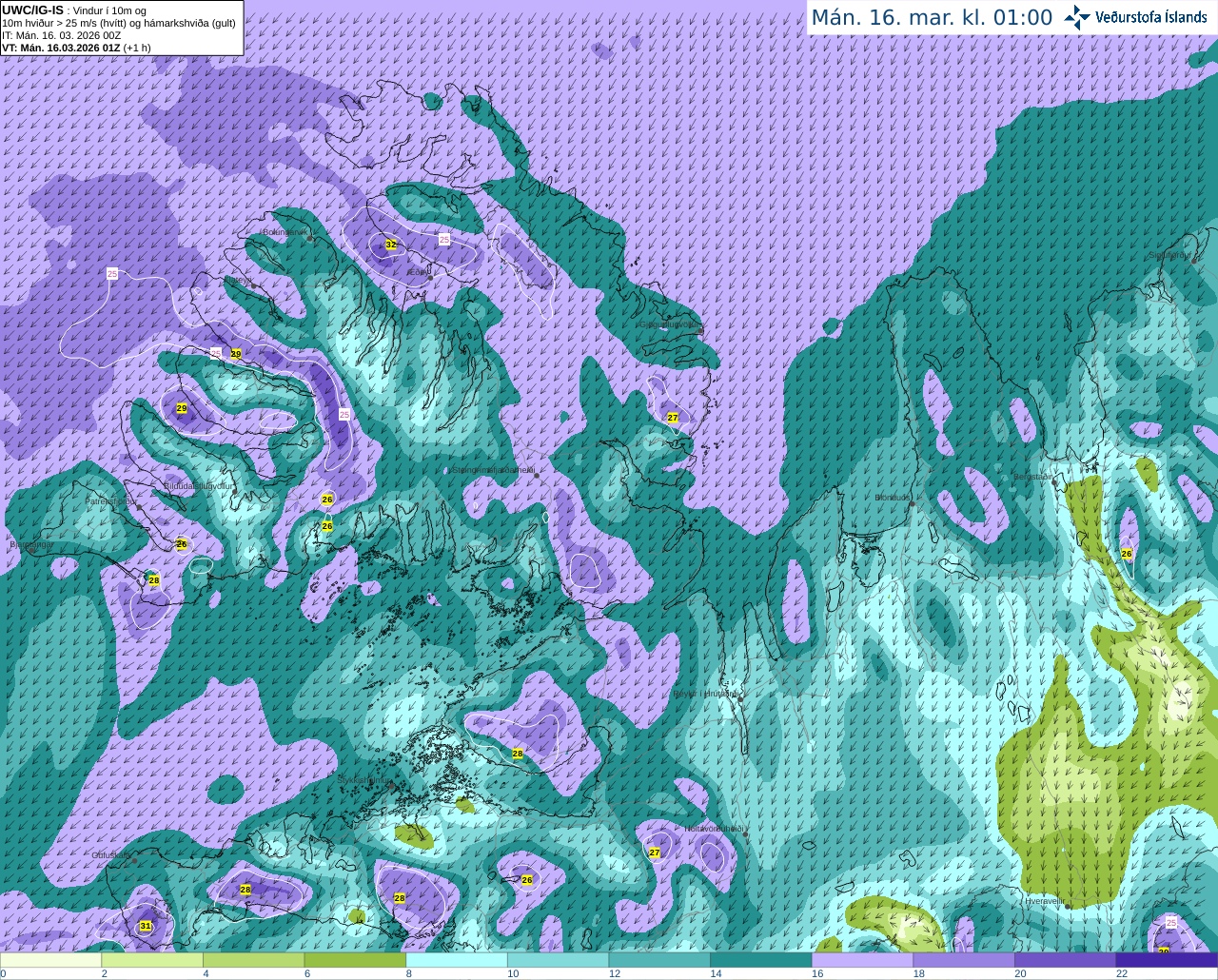Click the 16–18 m/s lavender legend swatch
1218x980 pixels.
click(x=862, y=960)
